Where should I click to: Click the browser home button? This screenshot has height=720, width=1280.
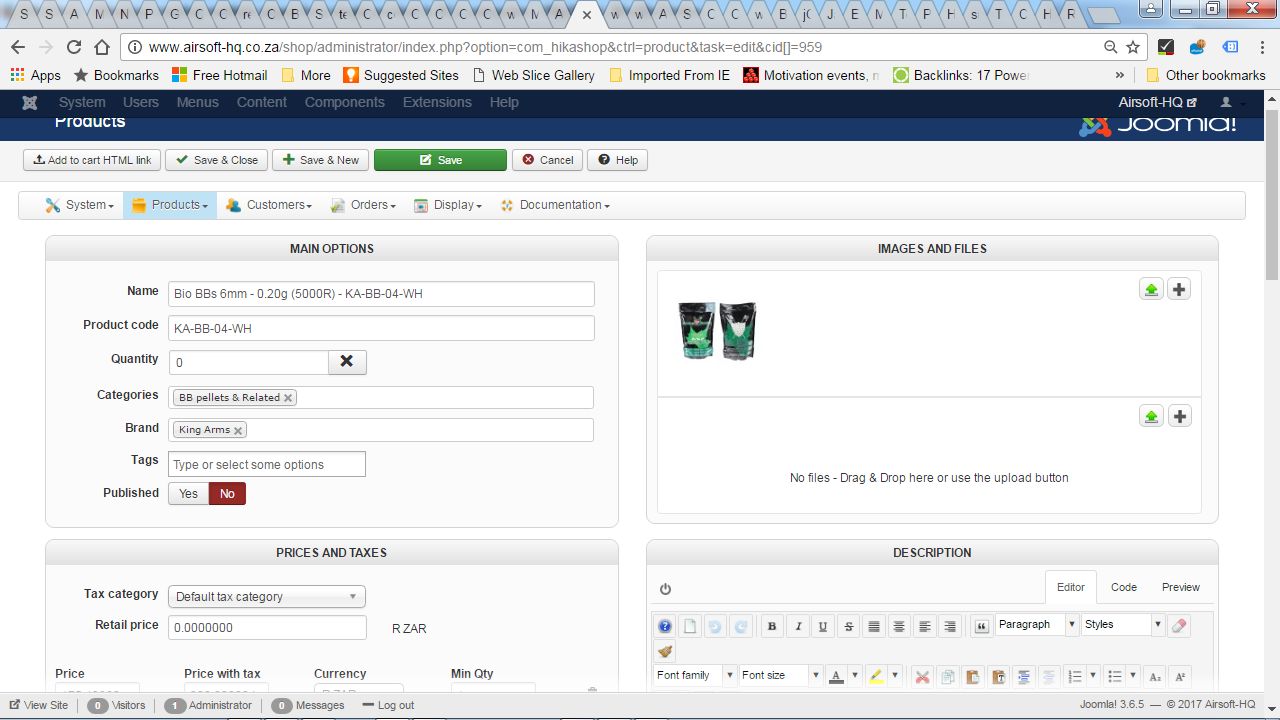pos(102,47)
